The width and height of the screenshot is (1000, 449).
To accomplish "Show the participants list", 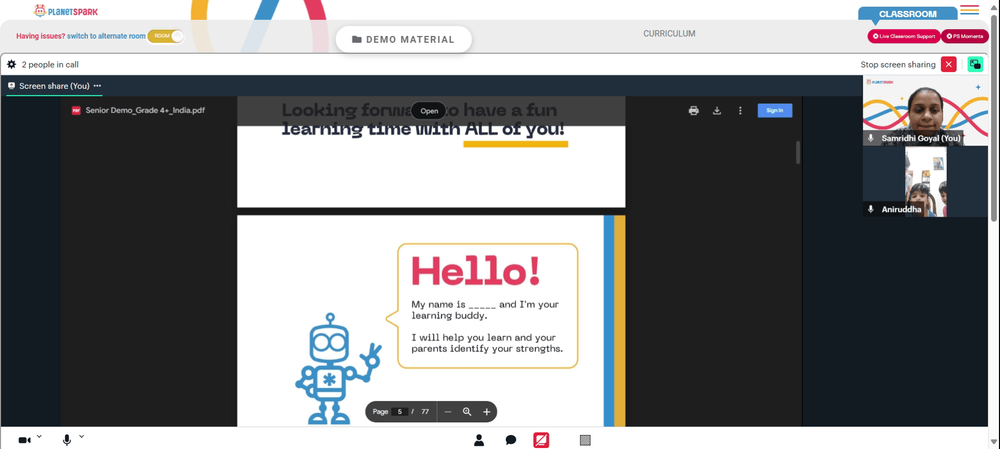I will (x=479, y=440).
